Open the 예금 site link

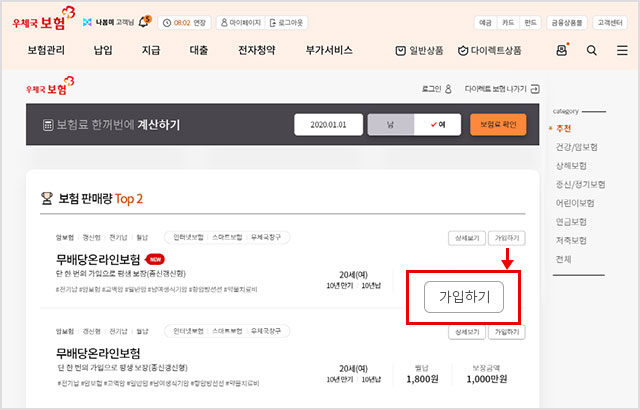click(x=485, y=23)
